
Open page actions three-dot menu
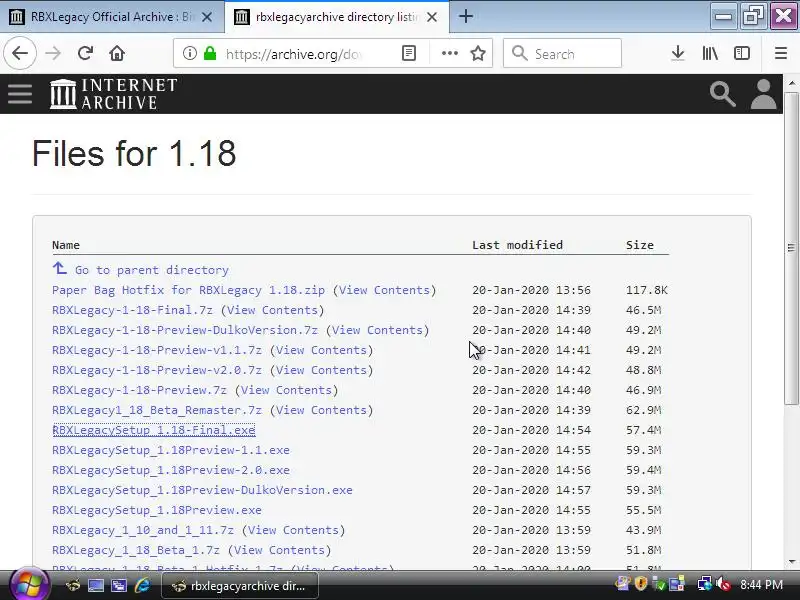coord(449,53)
